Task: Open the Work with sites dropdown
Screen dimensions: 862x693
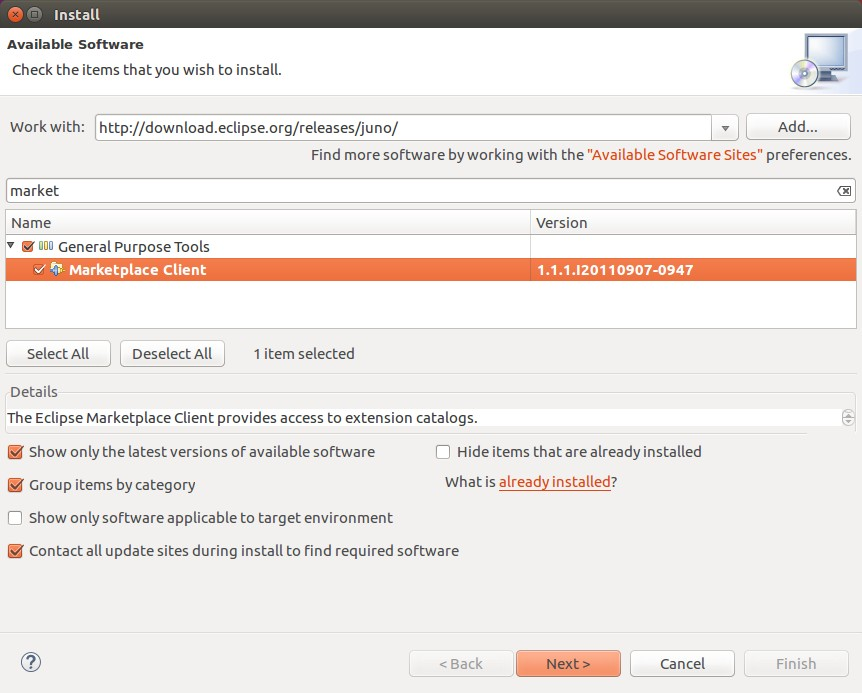Action: point(725,127)
